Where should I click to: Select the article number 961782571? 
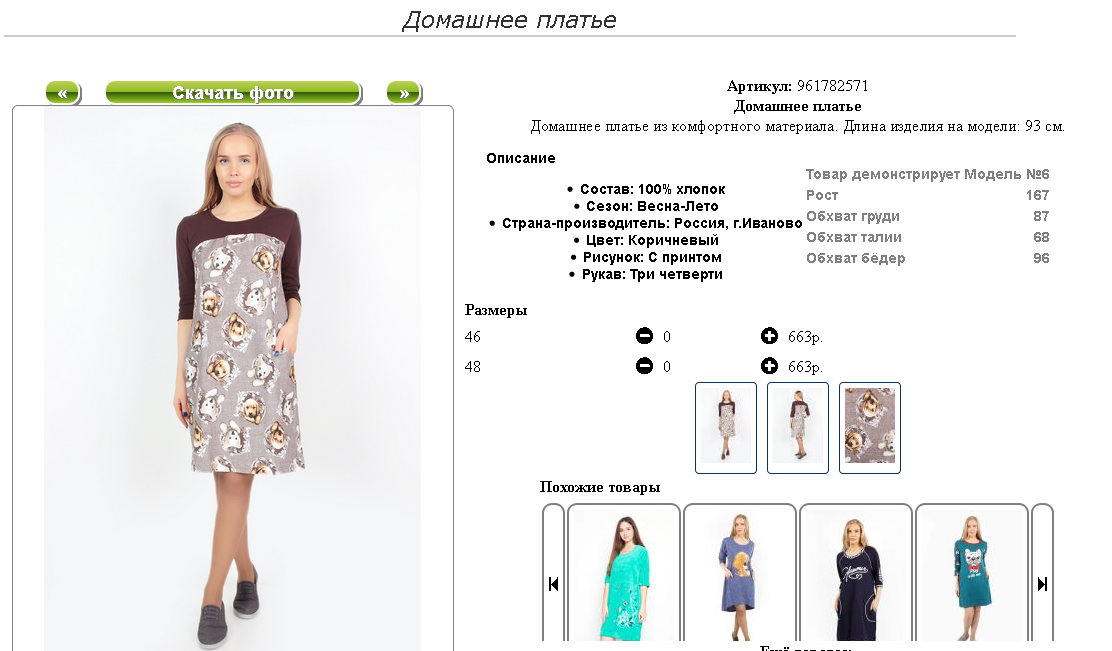833,87
